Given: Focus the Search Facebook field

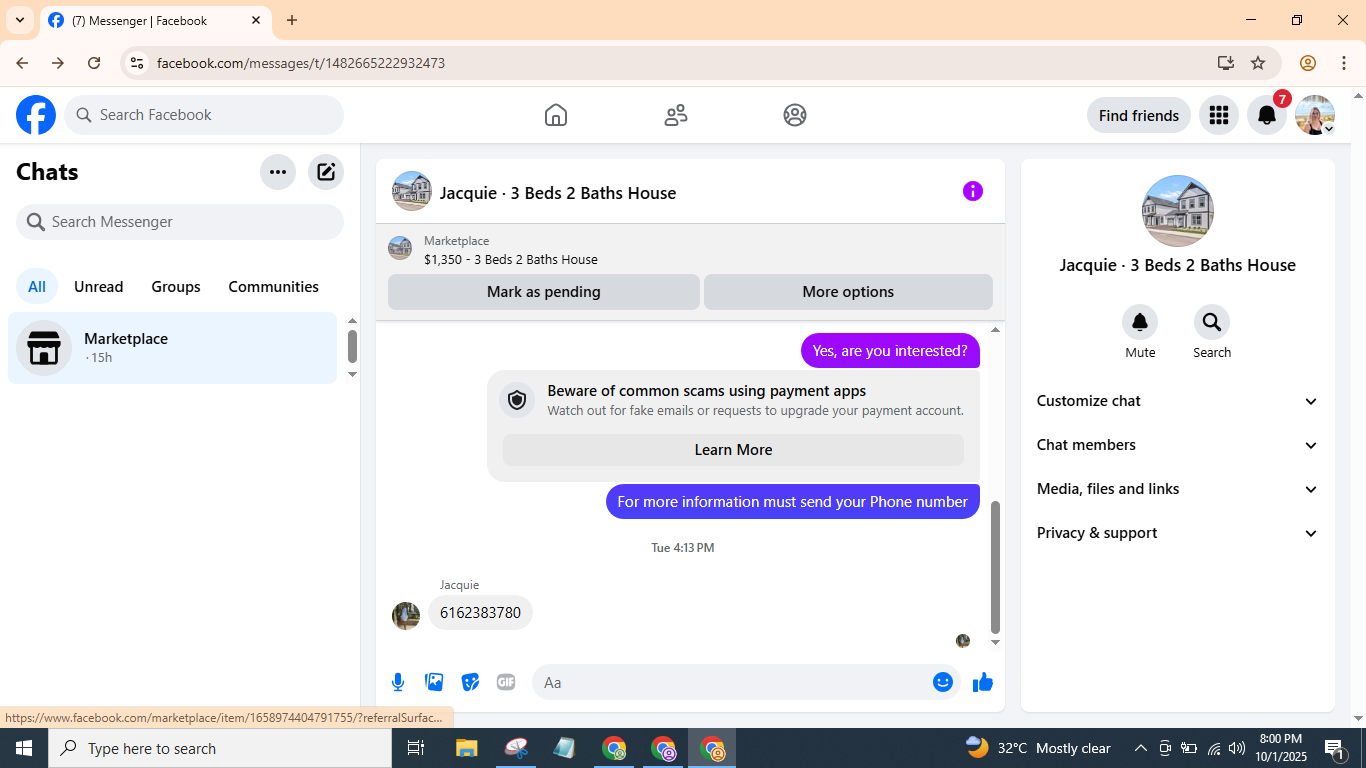Looking at the screenshot, I should [204, 115].
